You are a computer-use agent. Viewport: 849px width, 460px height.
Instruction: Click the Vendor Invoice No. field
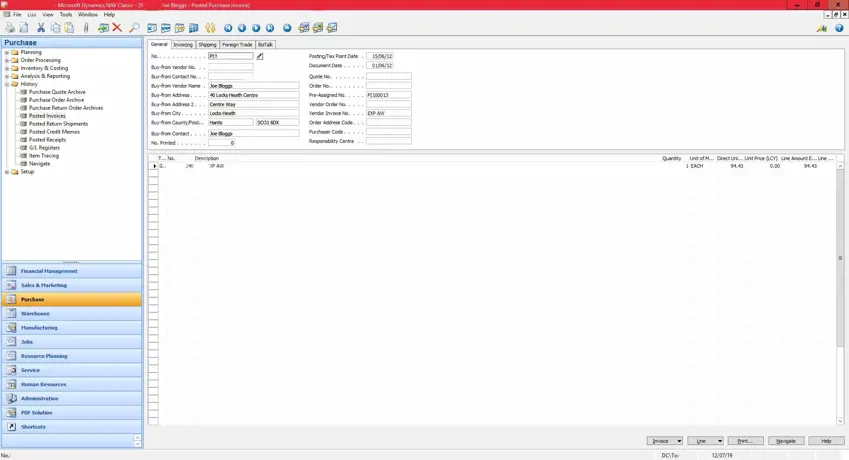point(389,113)
